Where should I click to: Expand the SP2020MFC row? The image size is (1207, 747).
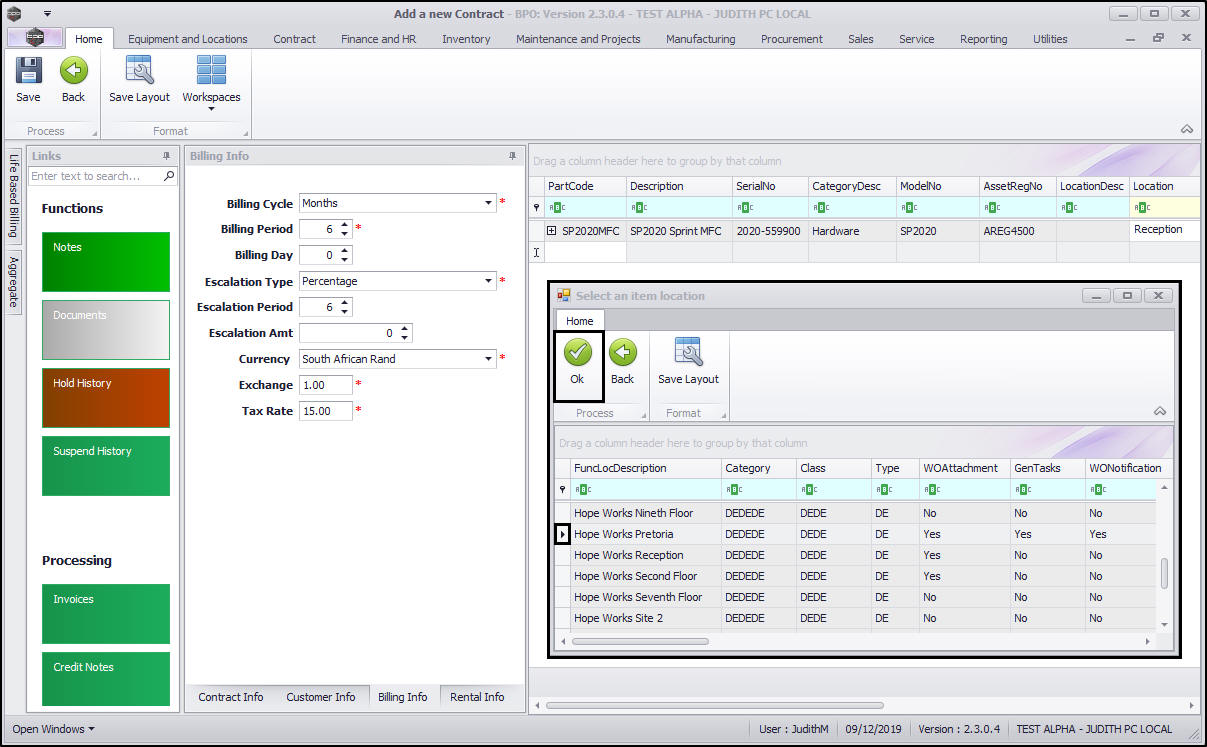click(551, 231)
